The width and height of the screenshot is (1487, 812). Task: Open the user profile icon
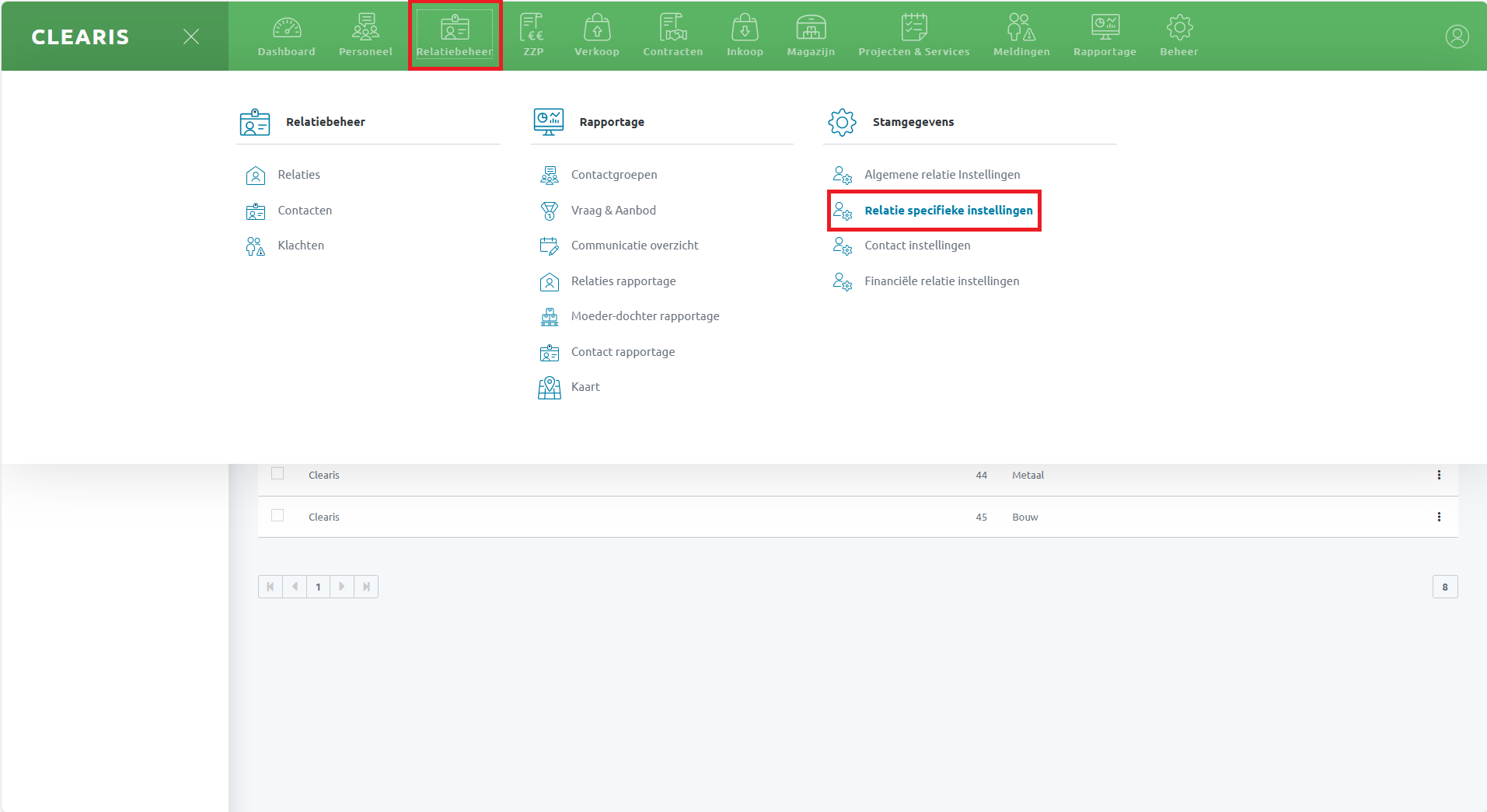tap(1457, 37)
